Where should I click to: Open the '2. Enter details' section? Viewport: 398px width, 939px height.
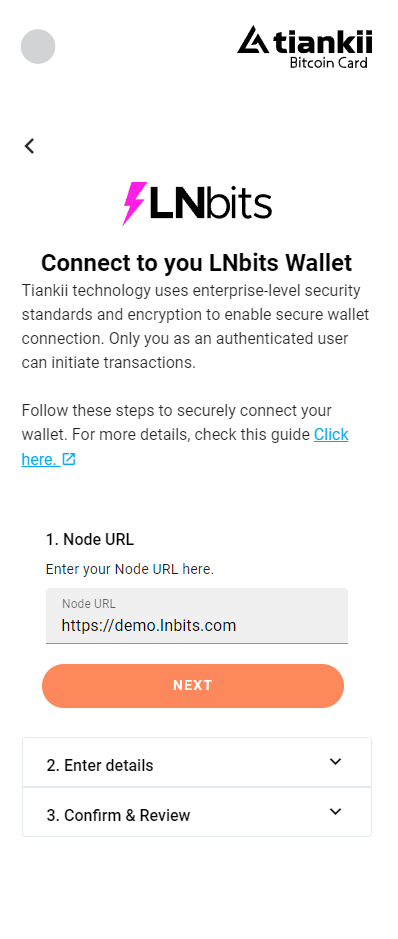197,762
